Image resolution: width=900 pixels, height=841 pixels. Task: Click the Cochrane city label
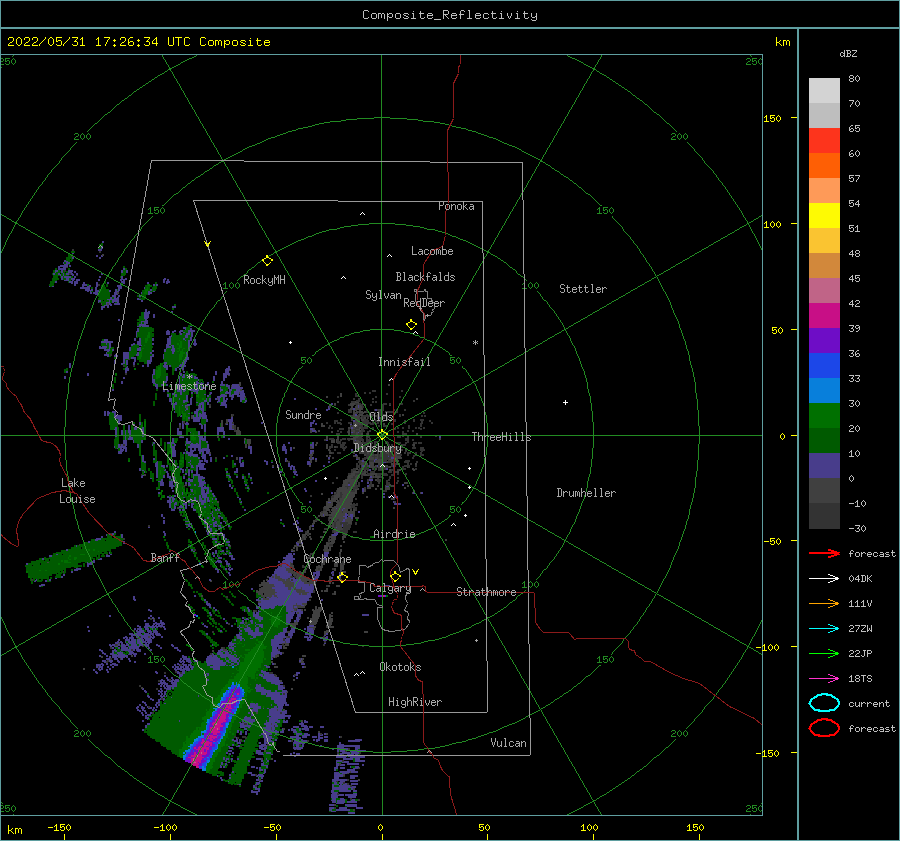pos(327,559)
